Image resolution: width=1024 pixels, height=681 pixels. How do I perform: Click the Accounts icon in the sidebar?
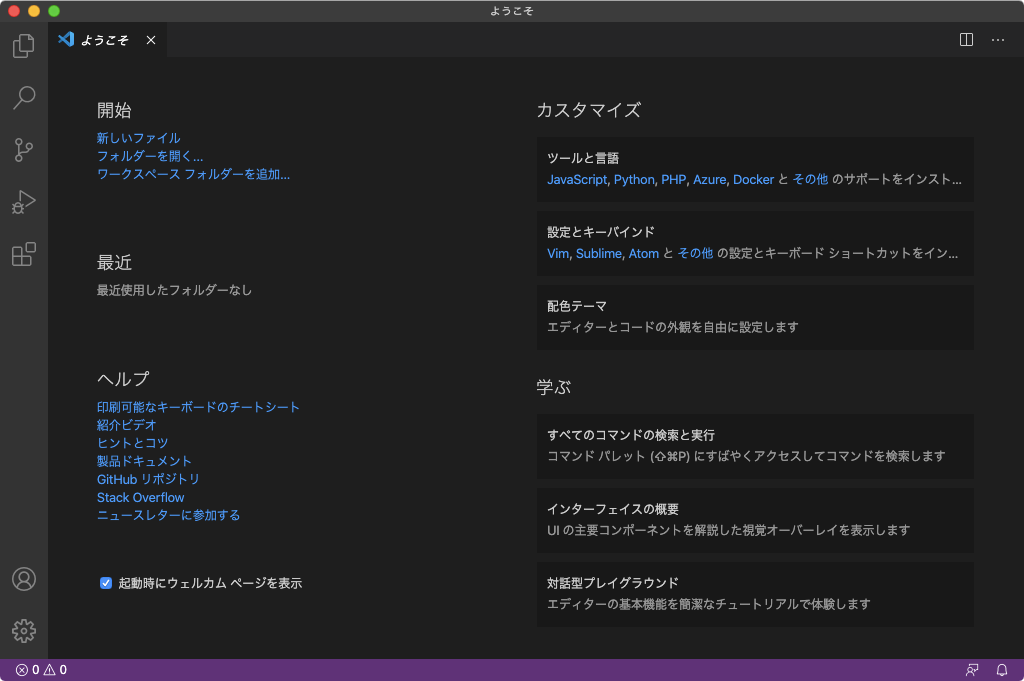(x=23, y=579)
